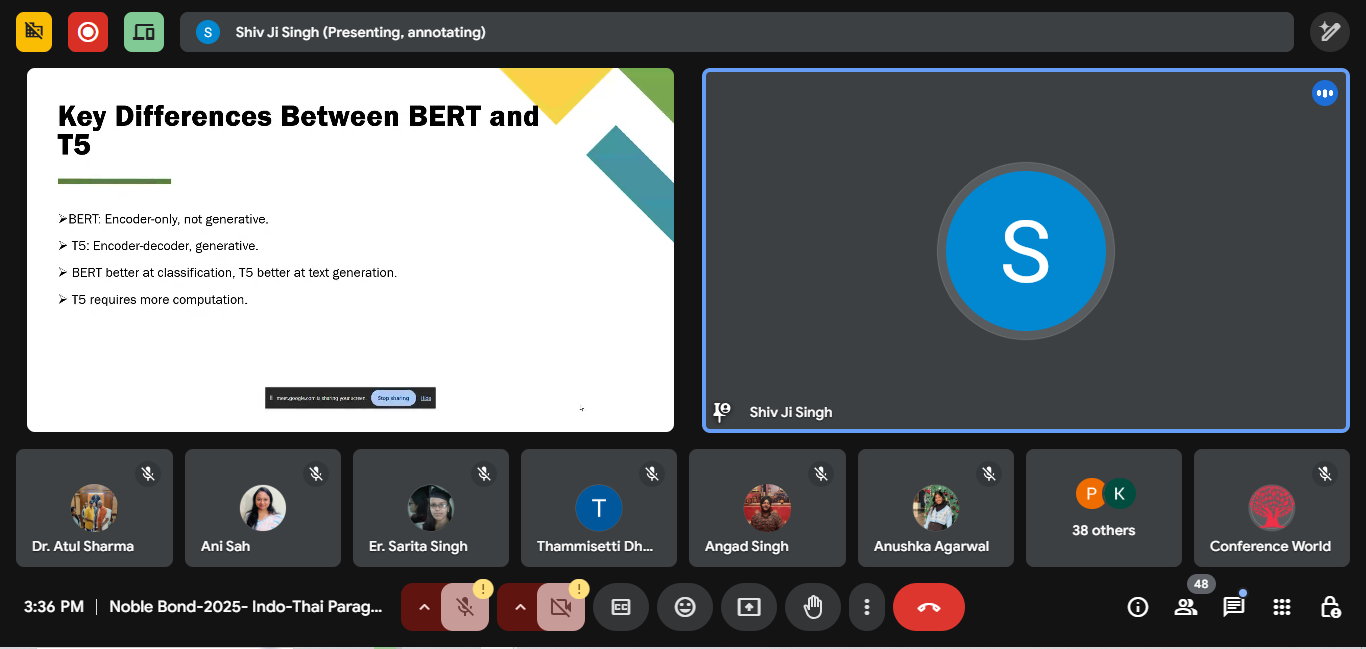
Task: Toggle the disabled camera button
Action: click(x=561, y=607)
